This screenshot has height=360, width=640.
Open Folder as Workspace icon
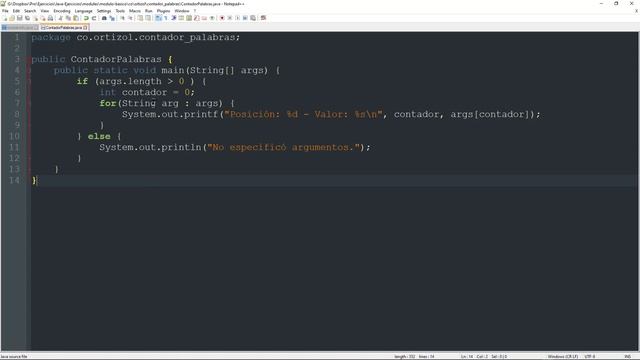pos(204,18)
